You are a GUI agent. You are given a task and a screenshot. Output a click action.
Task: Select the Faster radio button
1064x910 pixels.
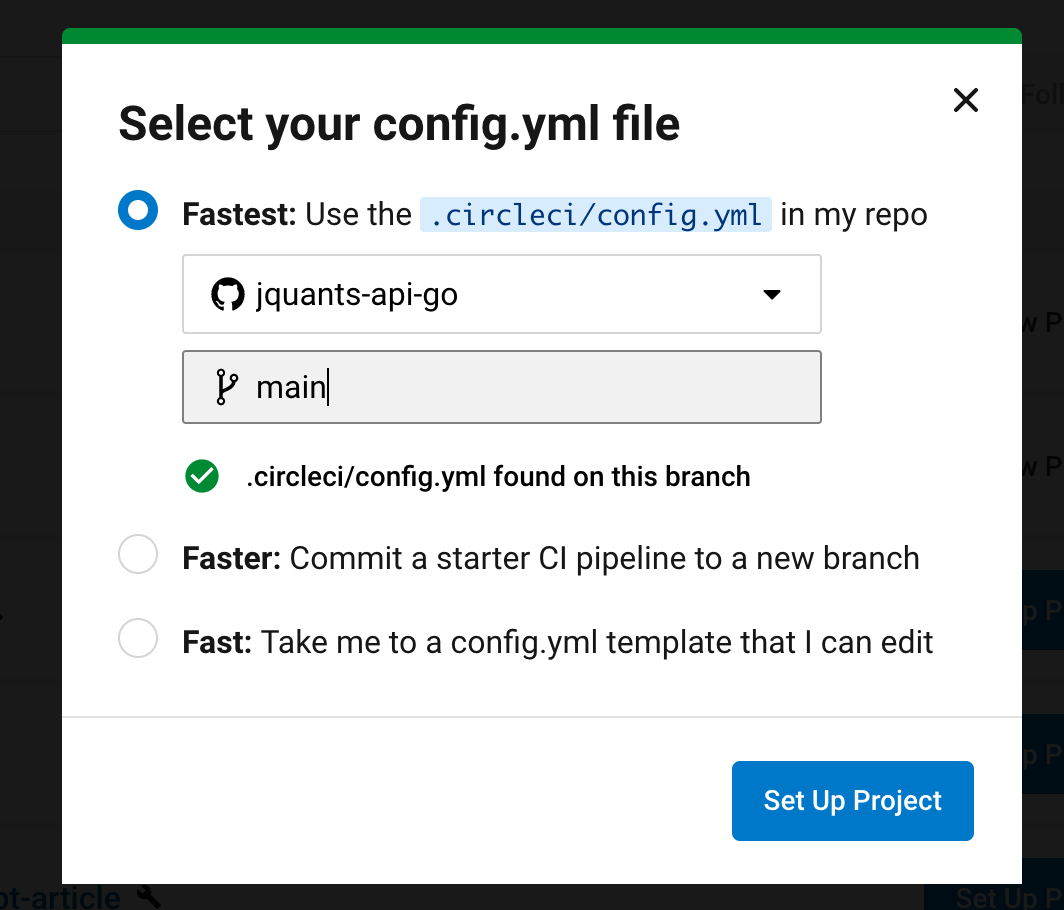click(138, 555)
